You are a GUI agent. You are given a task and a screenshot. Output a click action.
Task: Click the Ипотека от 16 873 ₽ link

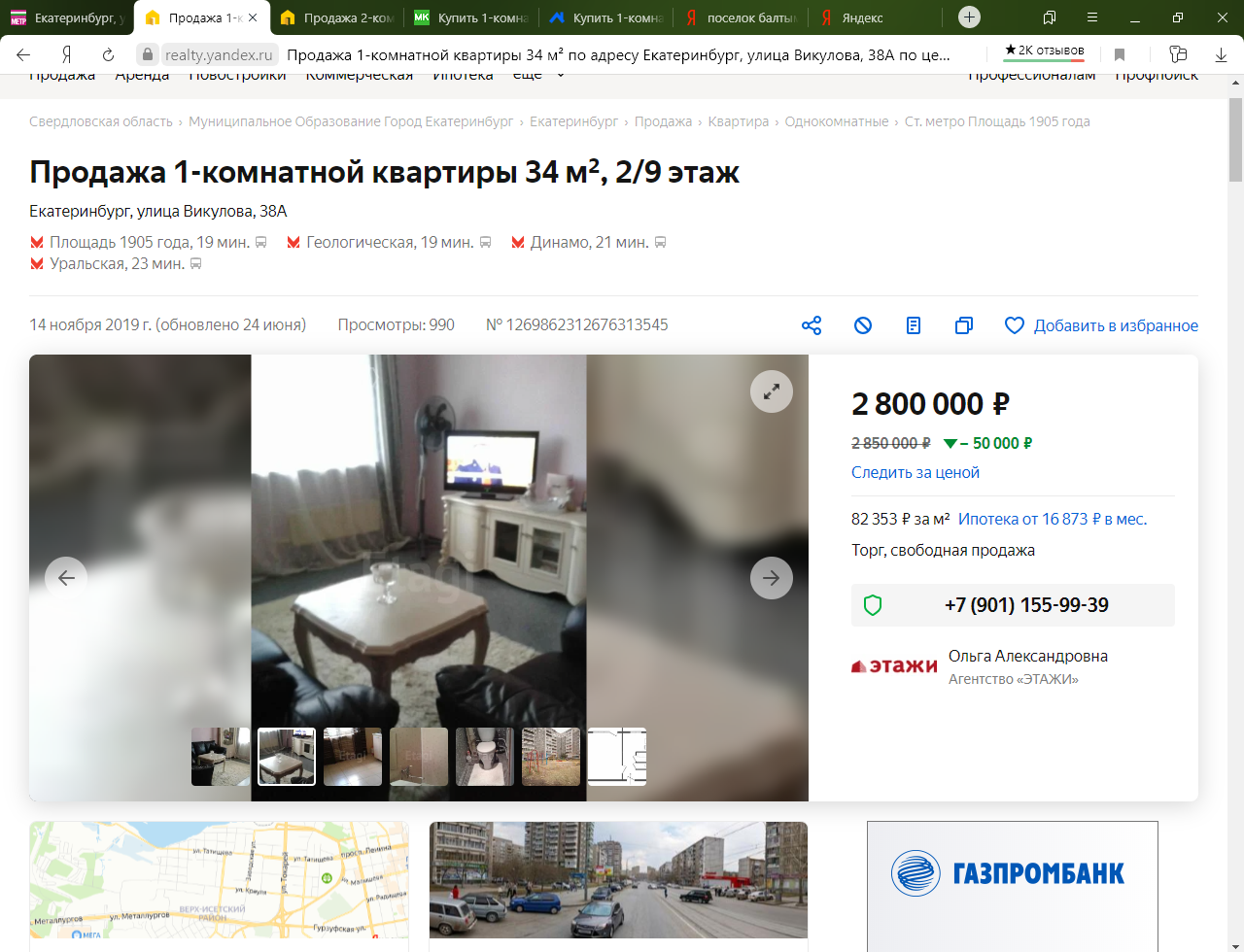coord(1053,519)
